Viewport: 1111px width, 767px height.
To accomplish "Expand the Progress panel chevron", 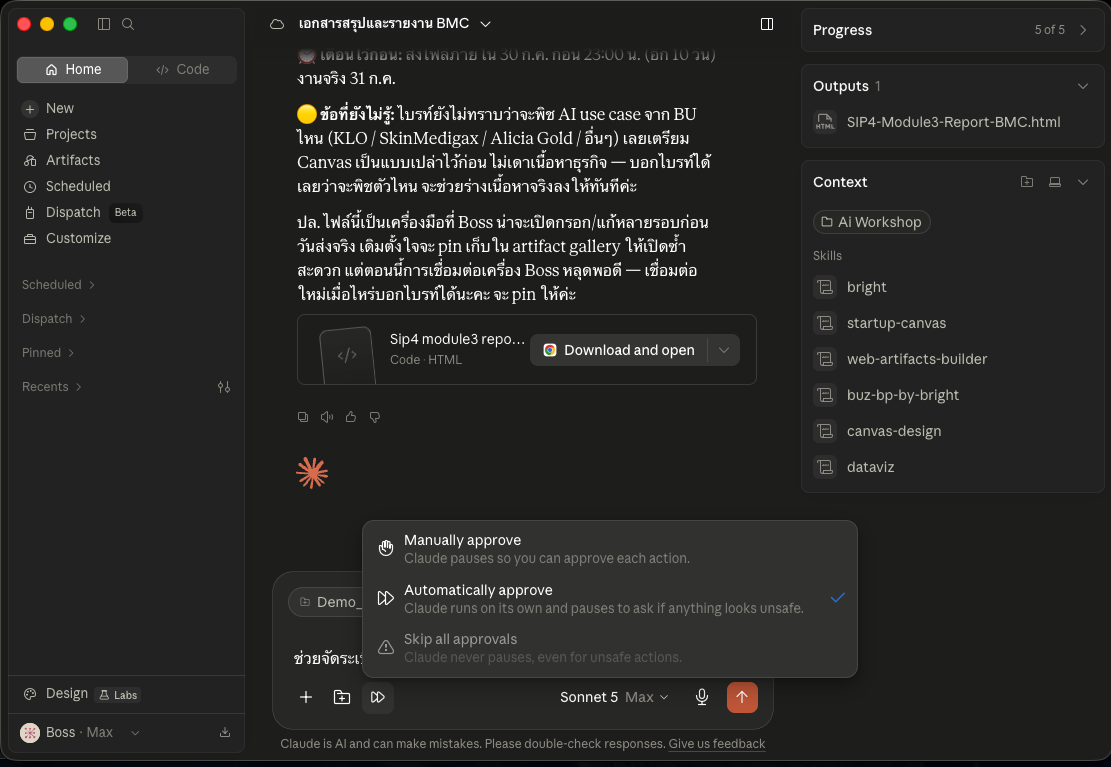I will click(1083, 30).
